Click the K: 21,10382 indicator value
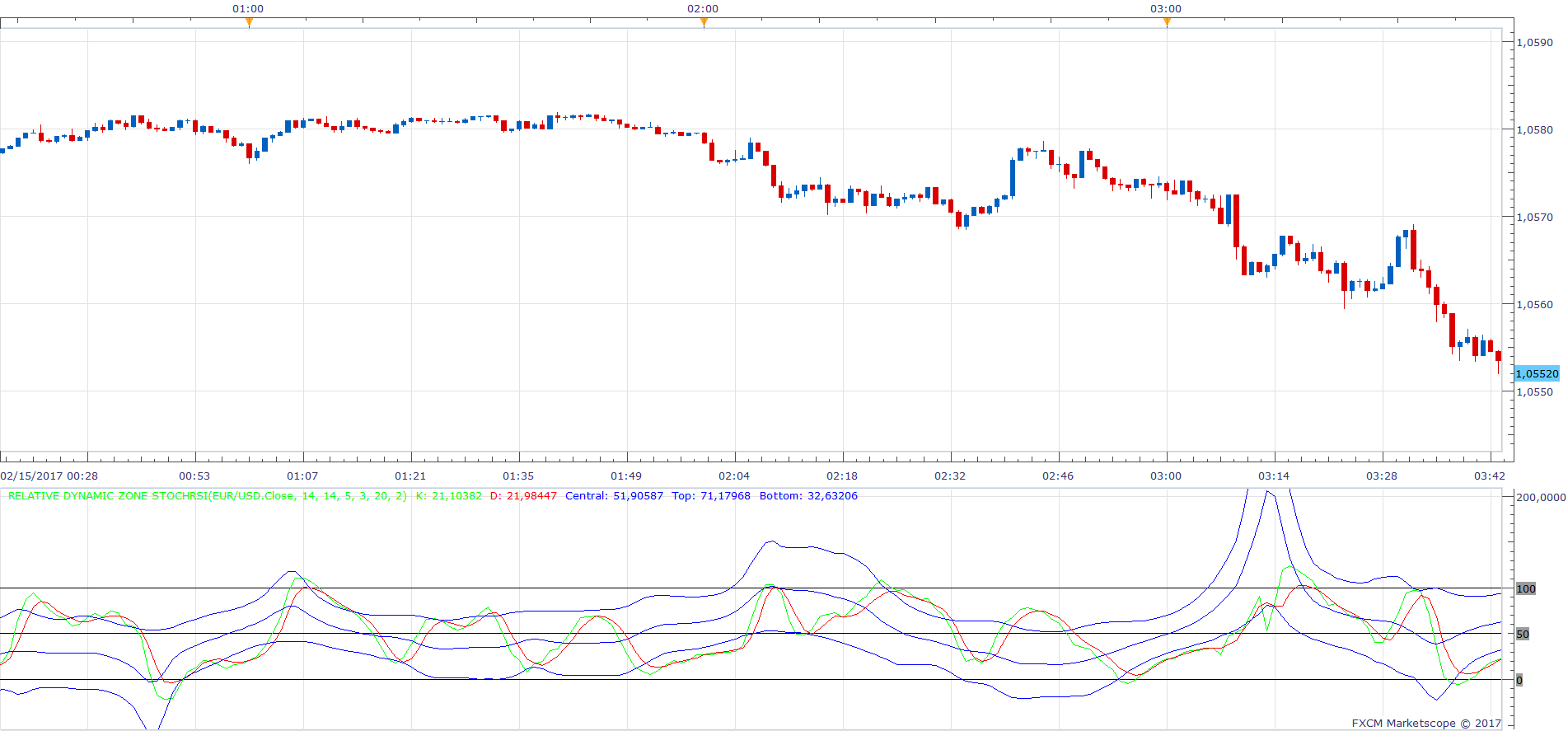This screenshot has height=731, width=1568. click(449, 496)
